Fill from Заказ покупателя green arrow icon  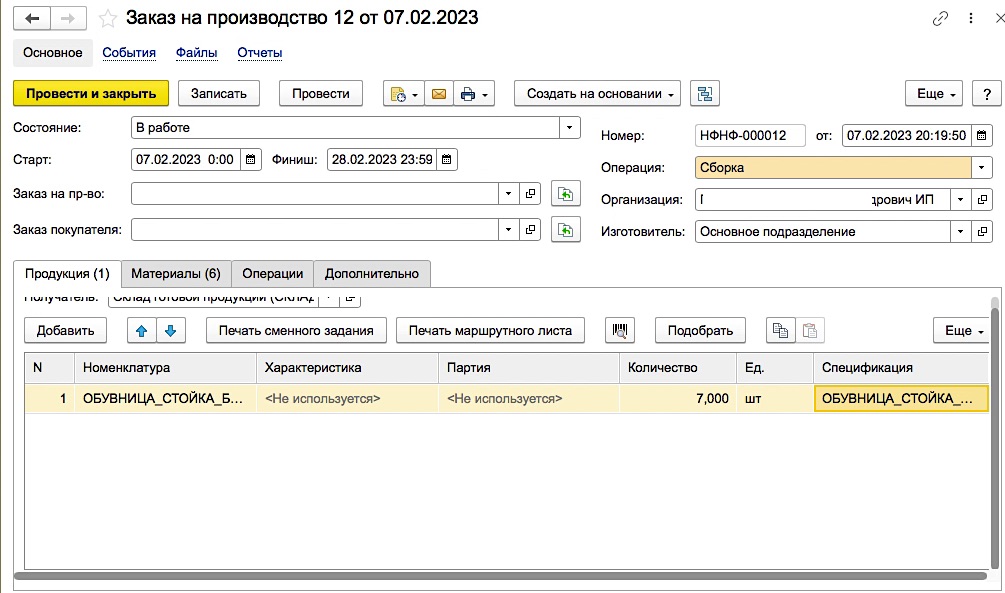(x=565, y=230)
